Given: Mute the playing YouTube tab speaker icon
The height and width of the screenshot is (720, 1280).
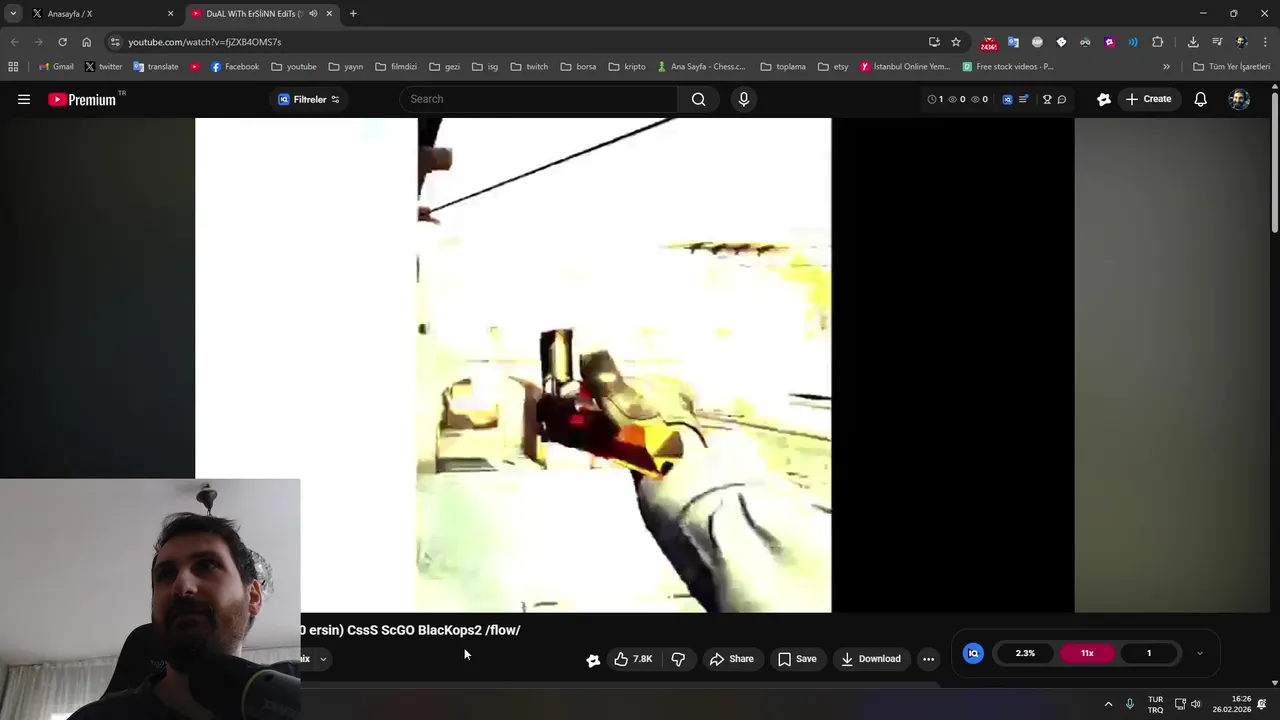Looking at the screenshot, I should [313, 14].
